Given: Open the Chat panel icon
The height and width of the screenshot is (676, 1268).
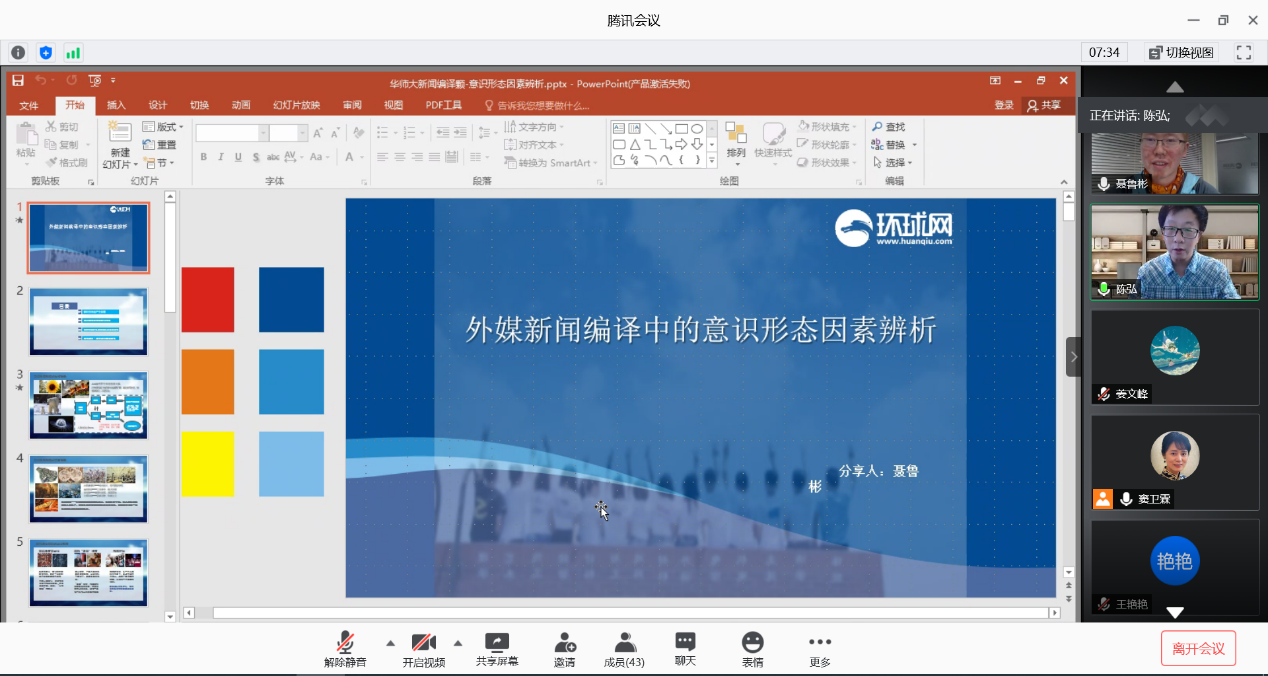Looking at the screenshot, I should click(x=685, y=642).
